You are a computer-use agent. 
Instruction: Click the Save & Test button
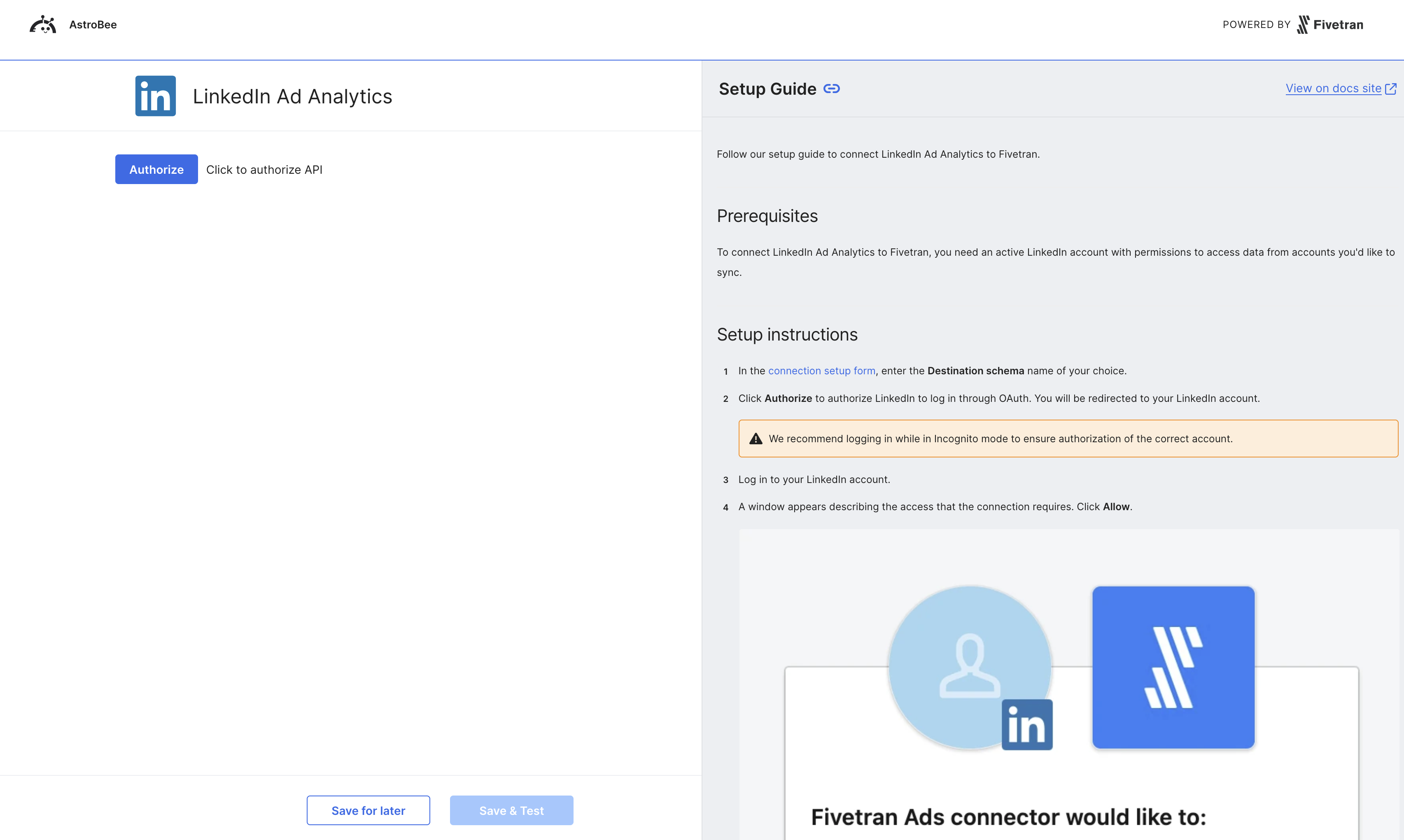[511, 810]
